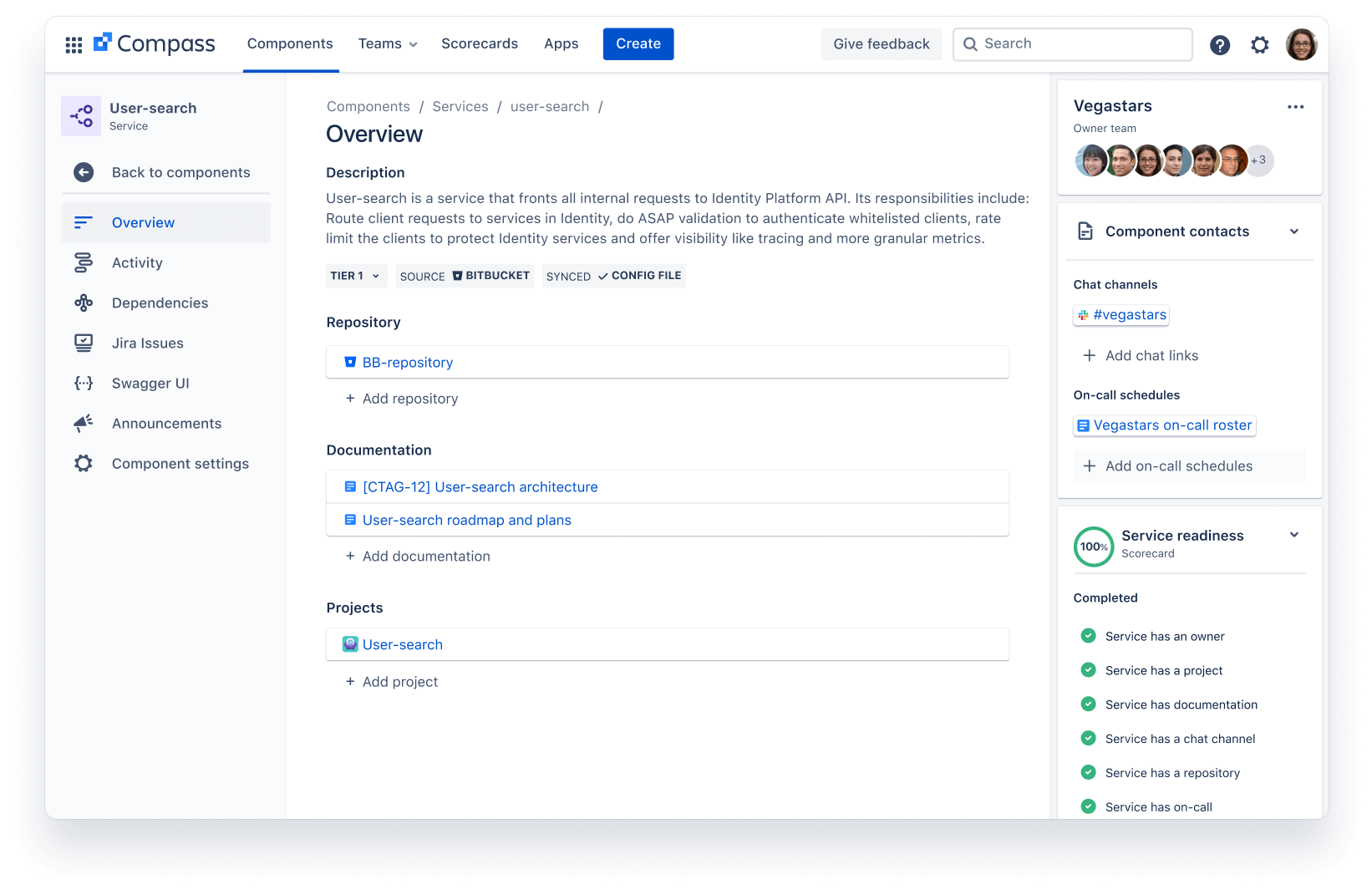Open the Apps menu item

click(561, 43)
